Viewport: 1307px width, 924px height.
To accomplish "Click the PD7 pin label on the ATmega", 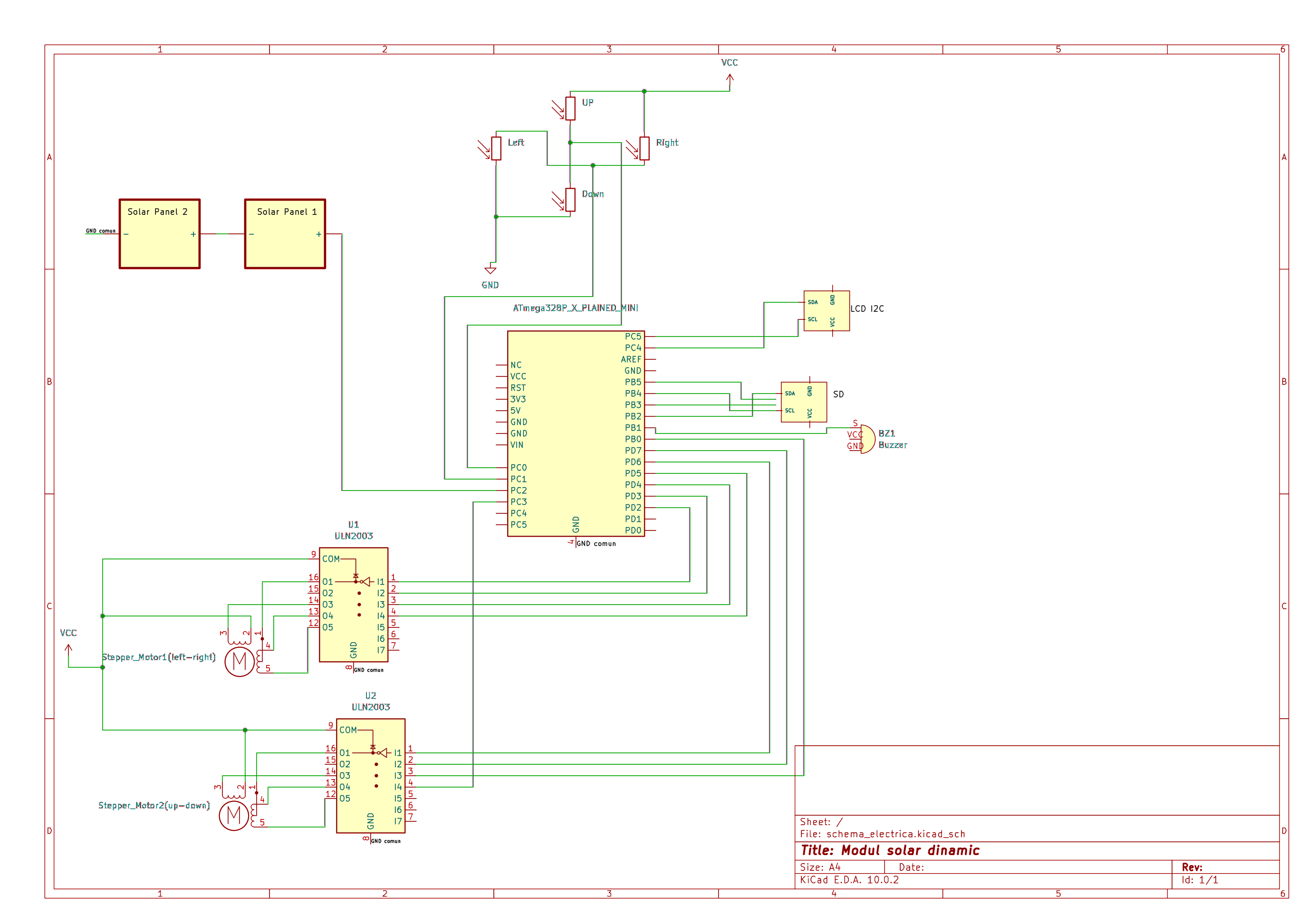I will point(633,450).
